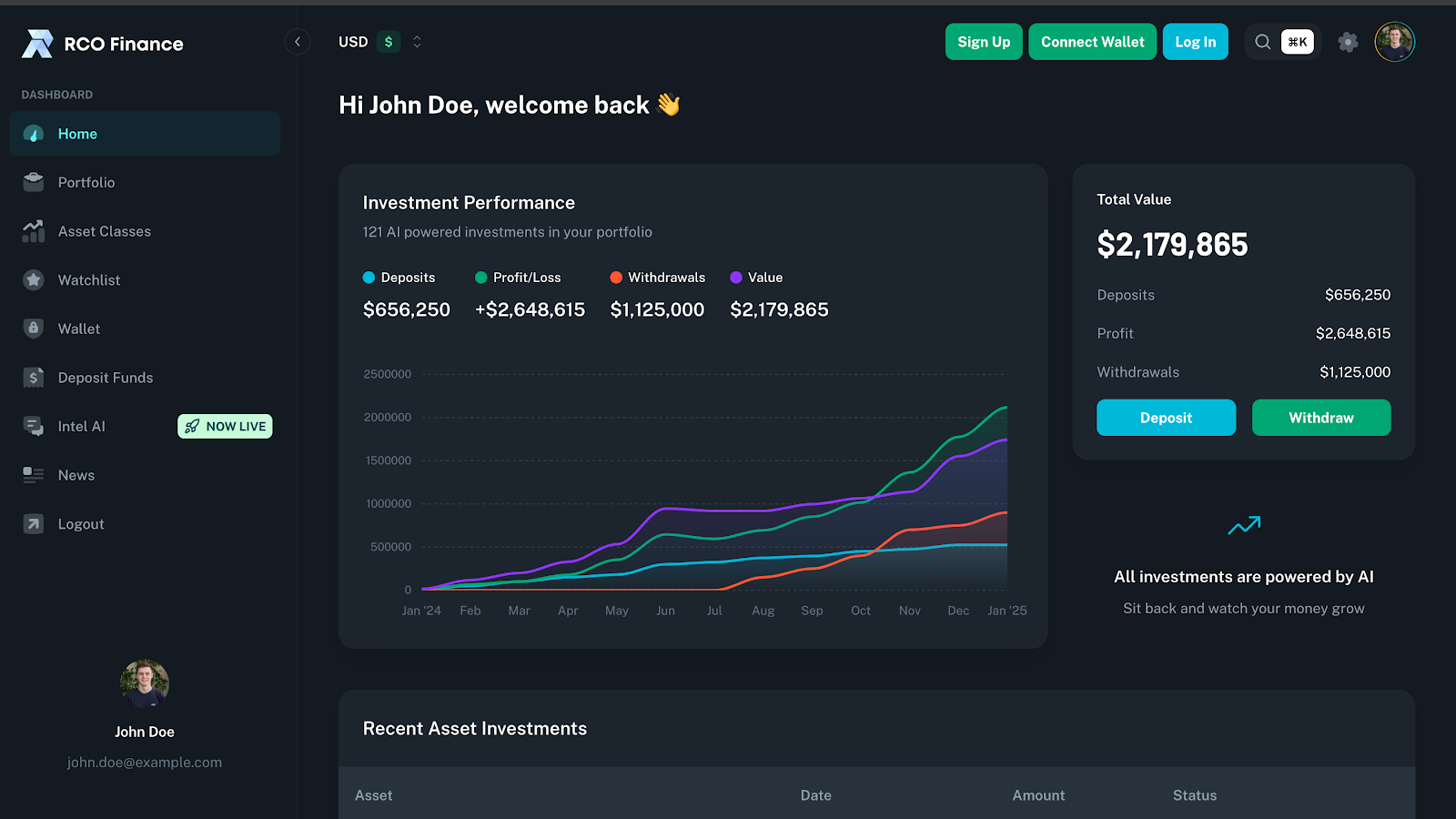Click the Recent Asset Investments heading
This screenshot has width=1456, height=819.
[x=475, y=729]
